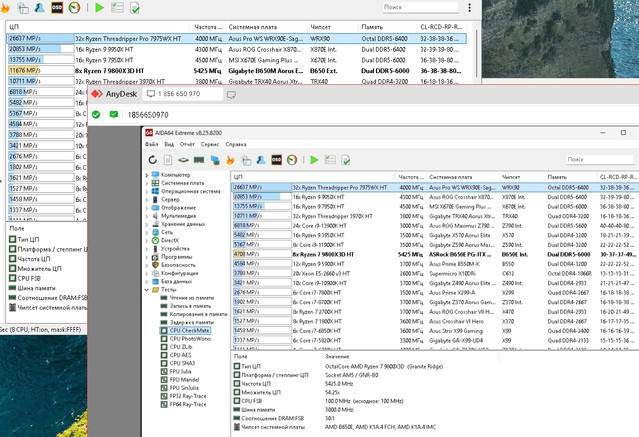Expand the DirectX tree node
The height and width of the screenshot is (437, 639).
tap(147, 241)
